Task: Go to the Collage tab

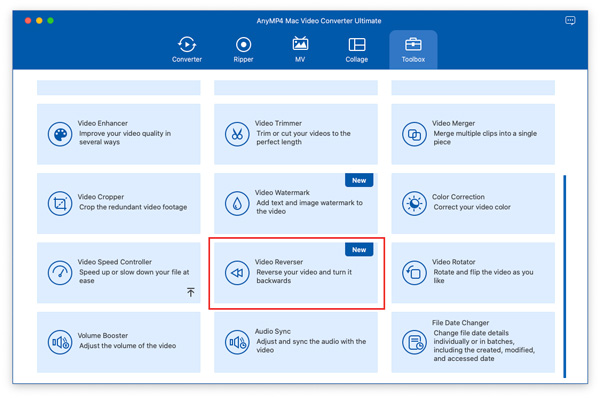Action: 357,50
